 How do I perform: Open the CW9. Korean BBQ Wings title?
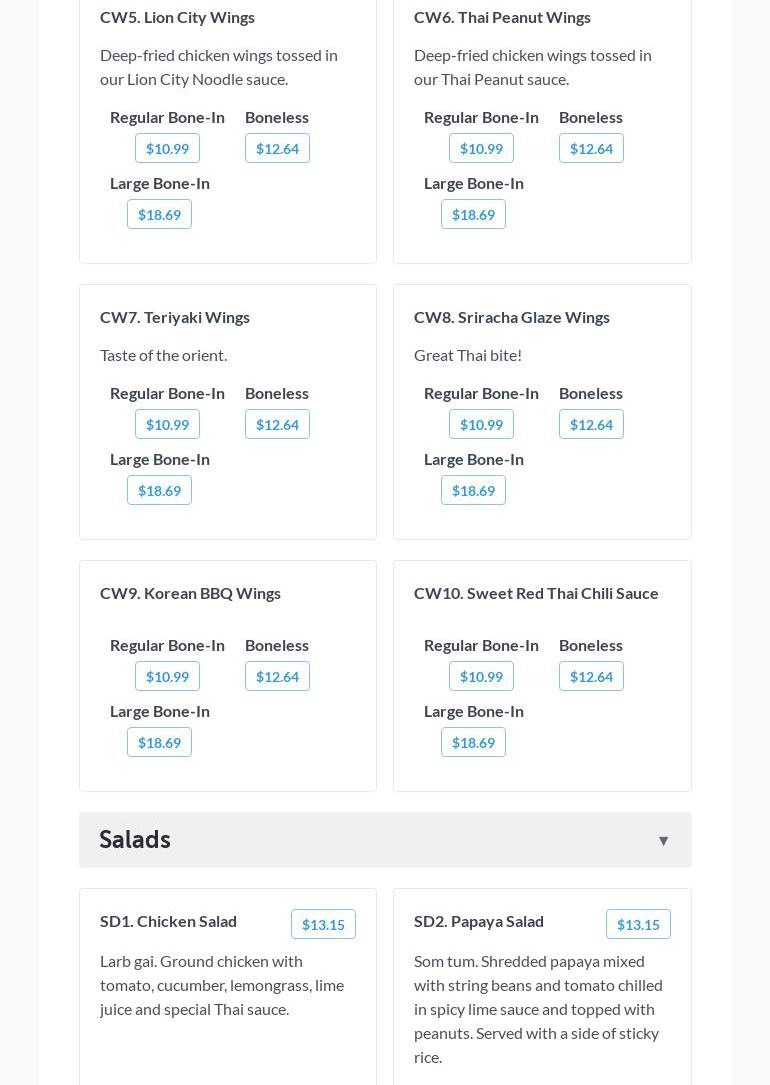pyautogui.click(x=190, y=593)
